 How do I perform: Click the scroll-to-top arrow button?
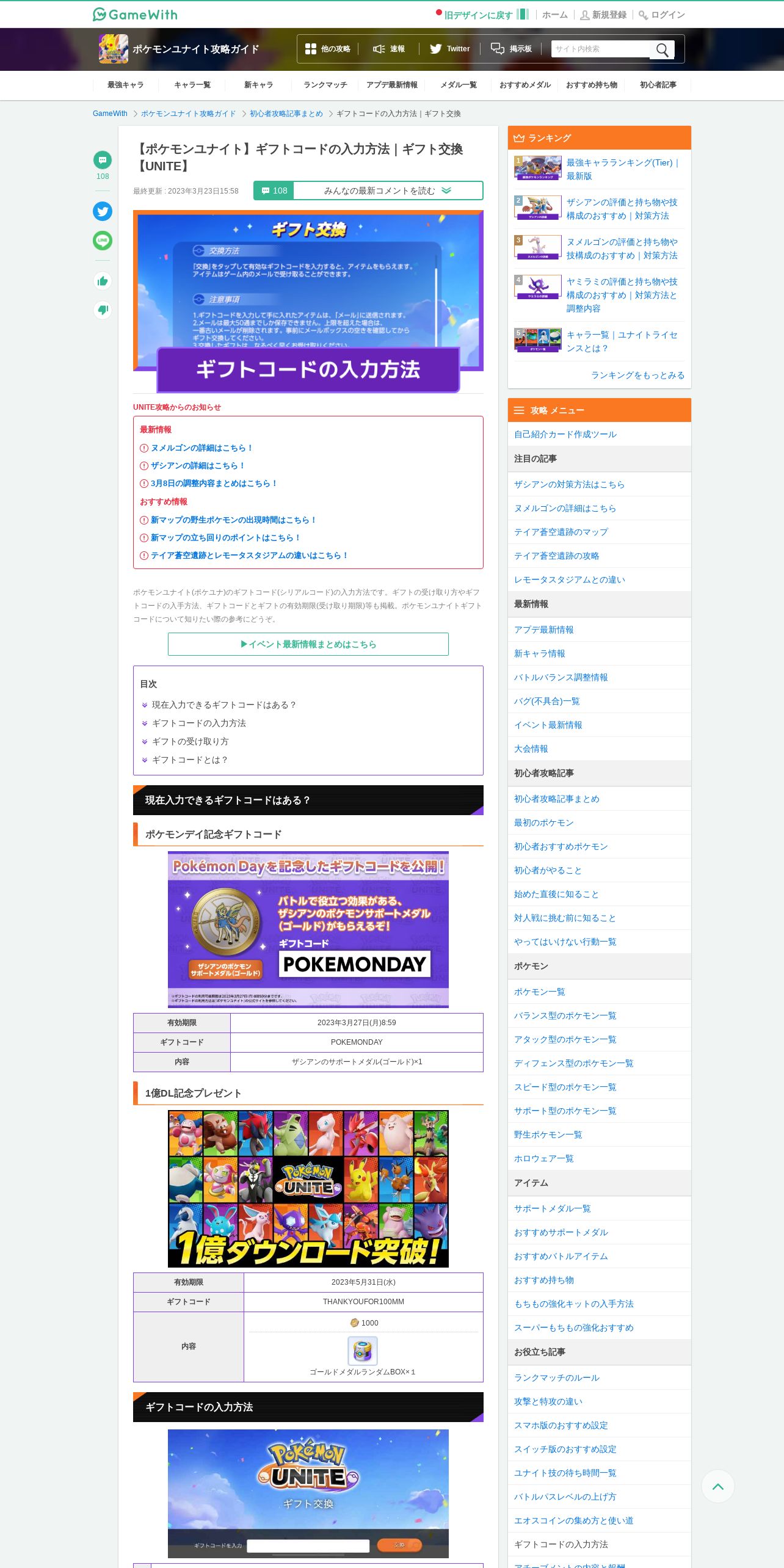(x=718, y=1486)
